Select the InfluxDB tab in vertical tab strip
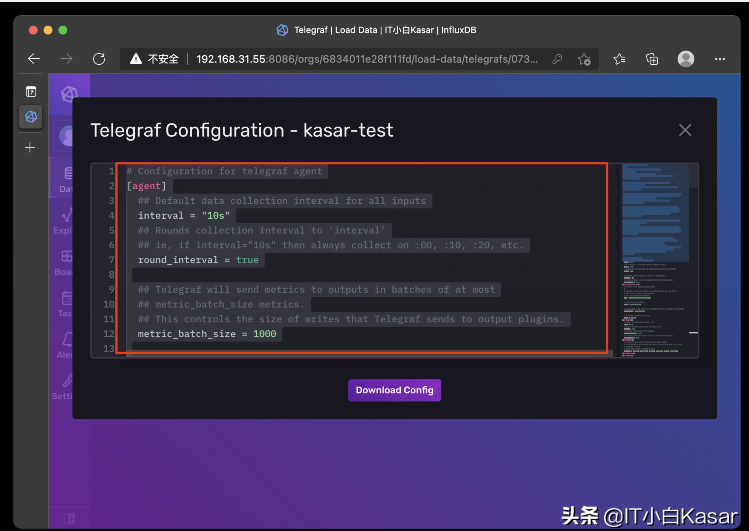The width and height of the screenshot is (749, 531). 31,117
